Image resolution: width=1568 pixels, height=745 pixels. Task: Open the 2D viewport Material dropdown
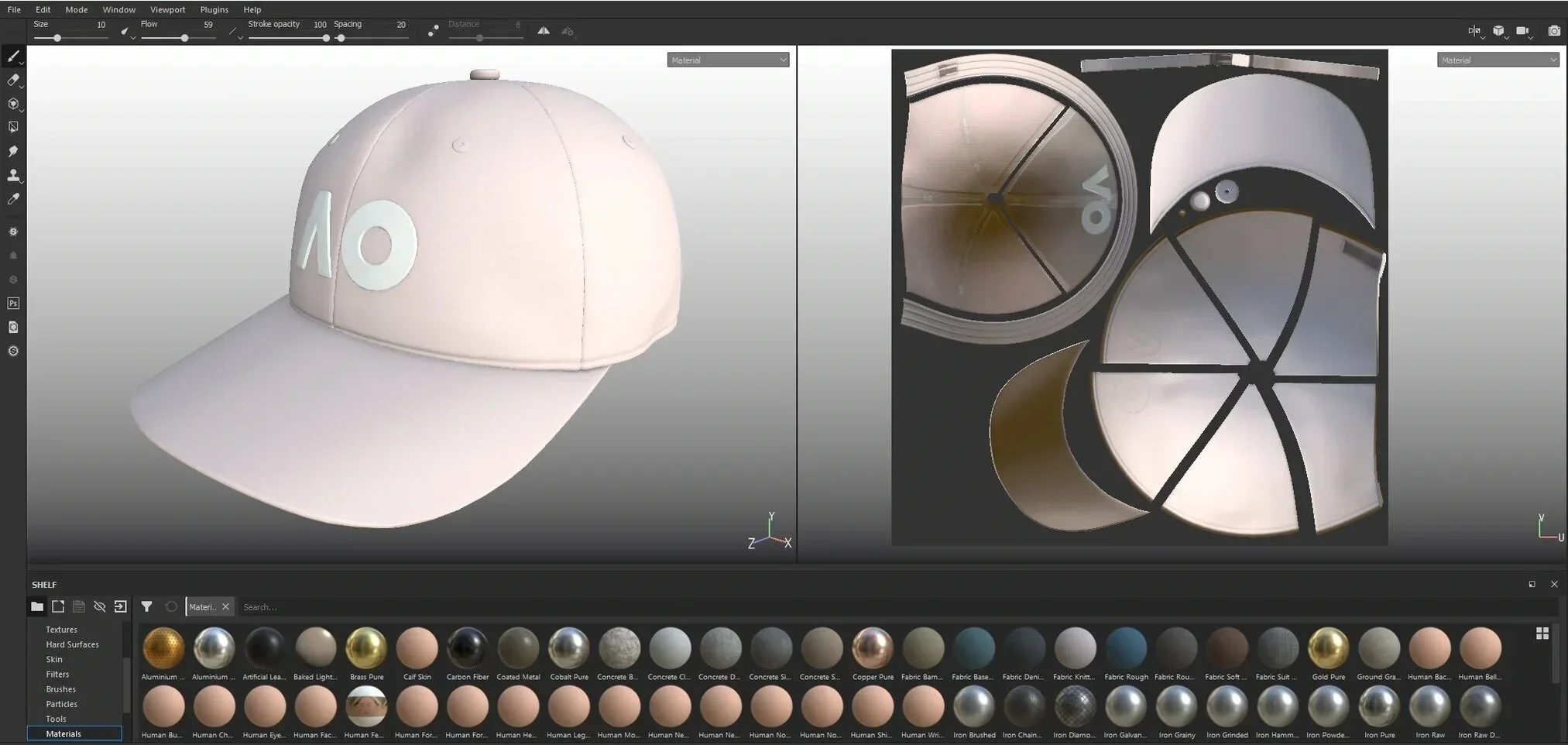[1498, 60]
